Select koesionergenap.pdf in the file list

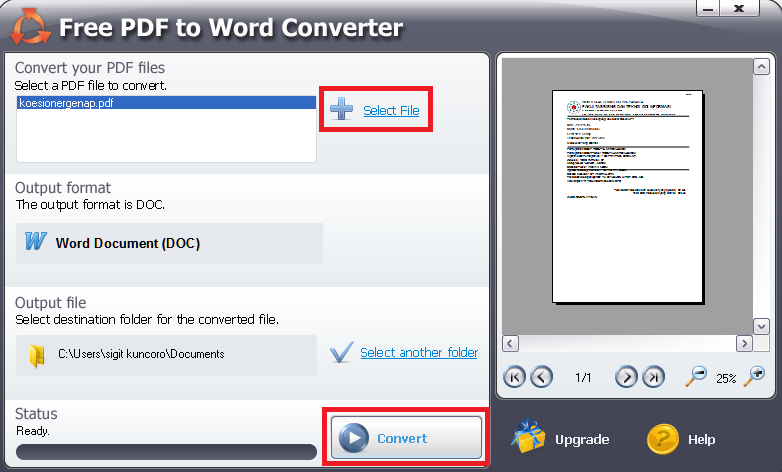167,103
